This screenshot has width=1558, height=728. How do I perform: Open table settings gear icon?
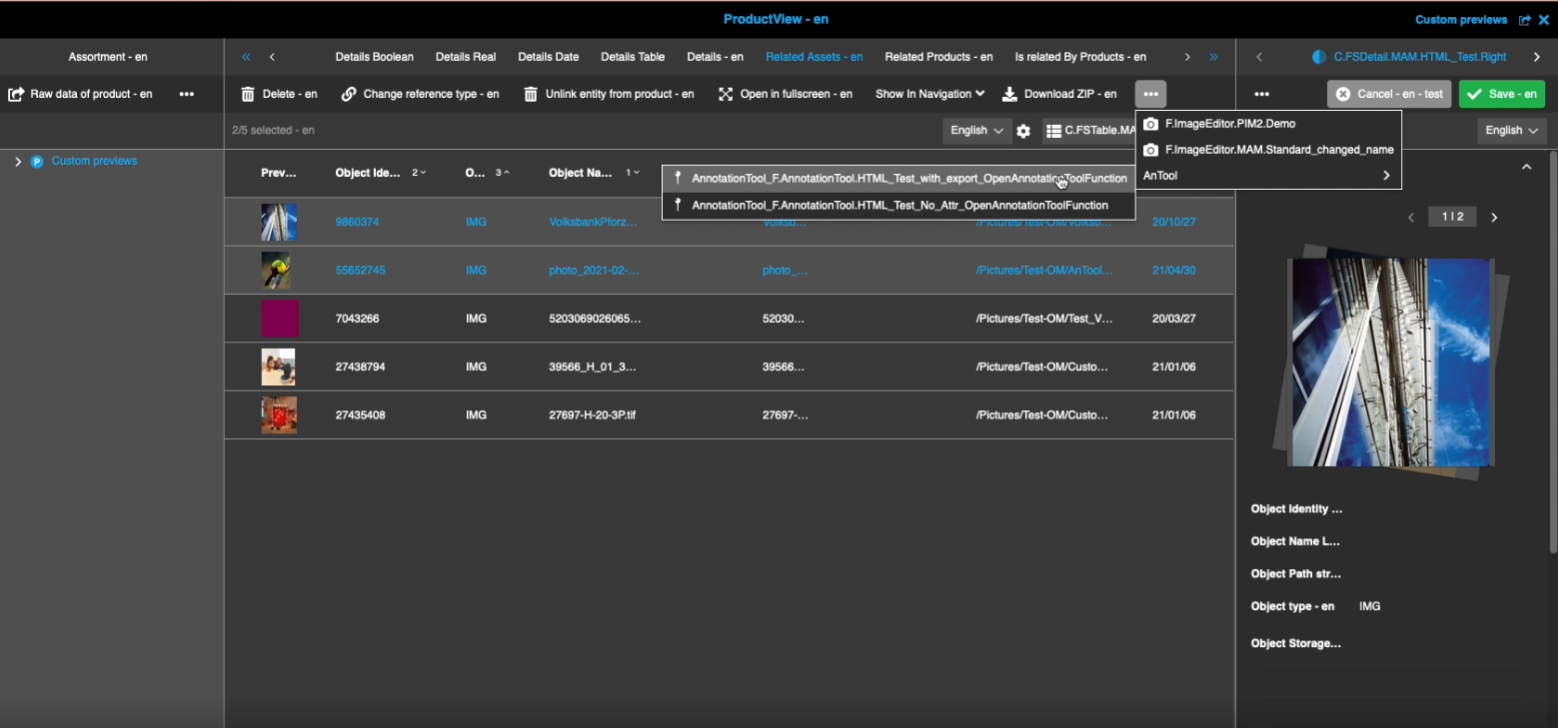[x=1023, y=131]
